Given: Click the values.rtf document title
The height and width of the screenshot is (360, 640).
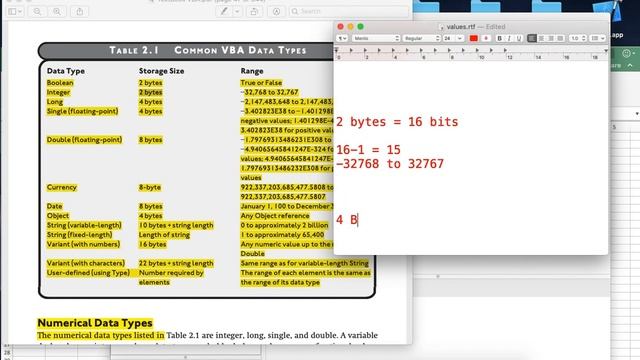Looking at the screenshot, I should [461, 27].
